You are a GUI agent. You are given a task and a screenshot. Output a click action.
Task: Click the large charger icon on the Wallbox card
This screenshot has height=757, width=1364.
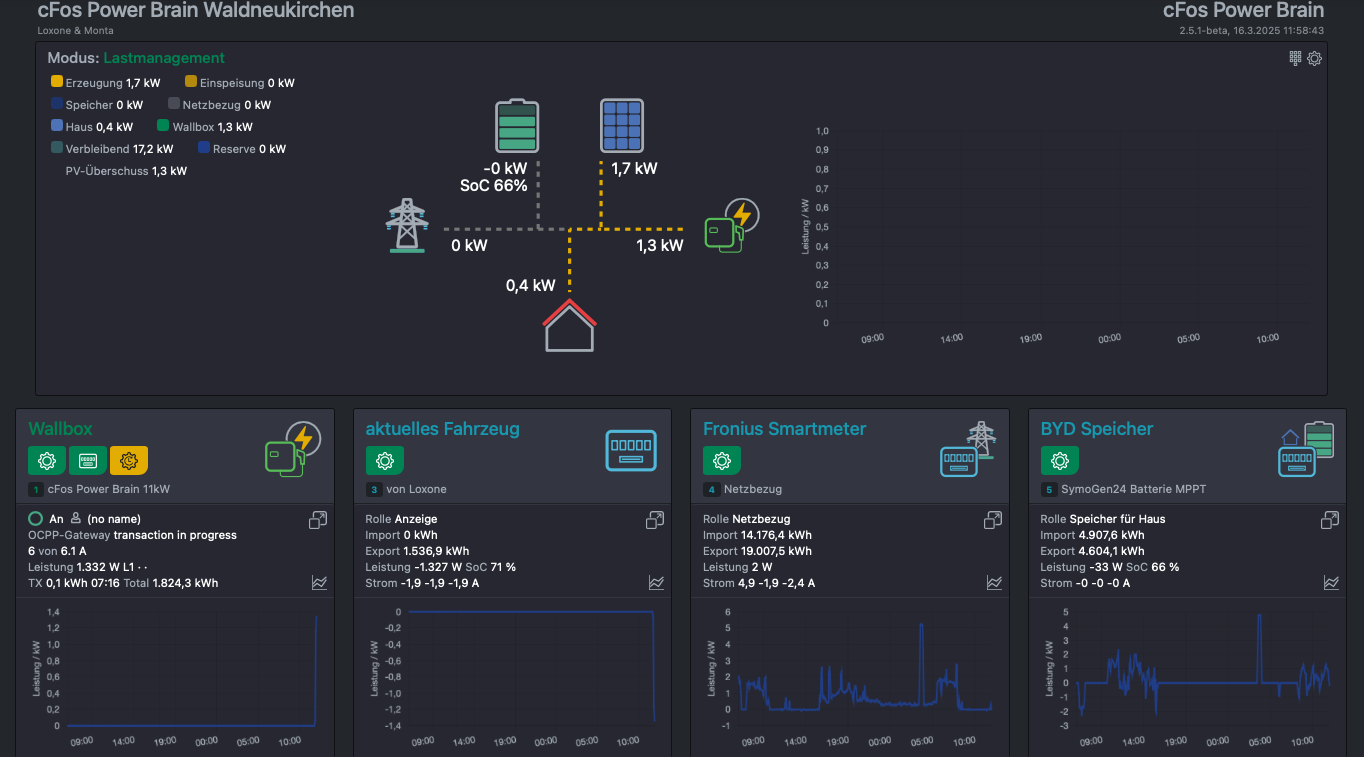pyautogui.click(x=292, y=449)
